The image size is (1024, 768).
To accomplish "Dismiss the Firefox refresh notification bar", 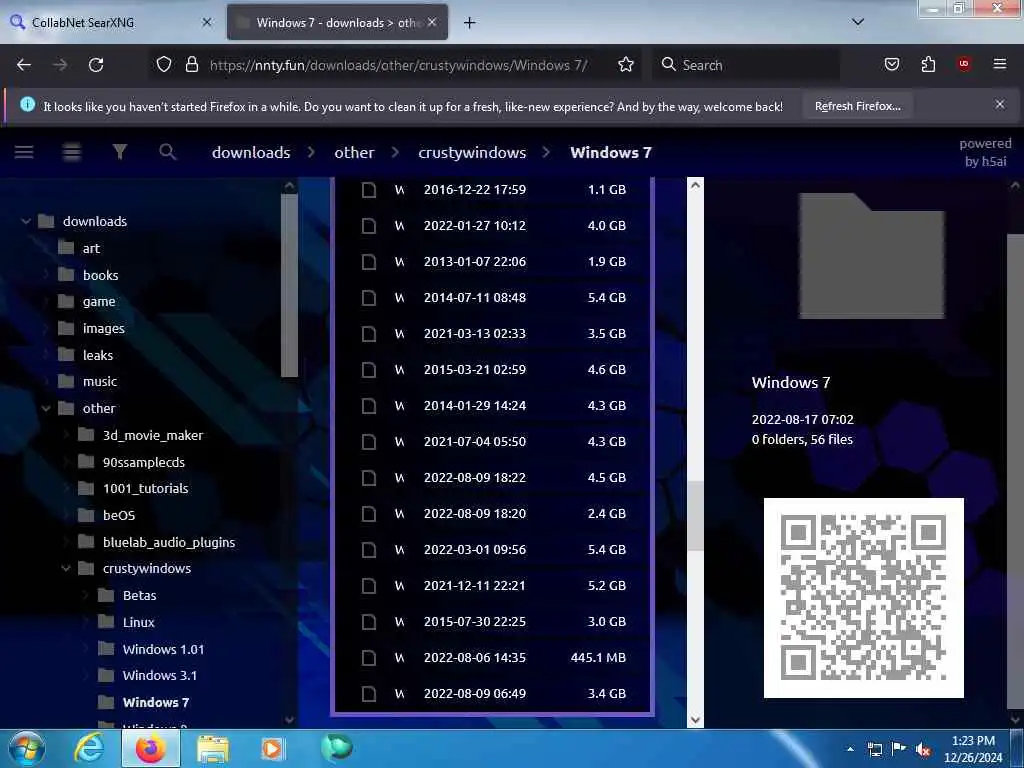I will click(x=1000, y=104).
